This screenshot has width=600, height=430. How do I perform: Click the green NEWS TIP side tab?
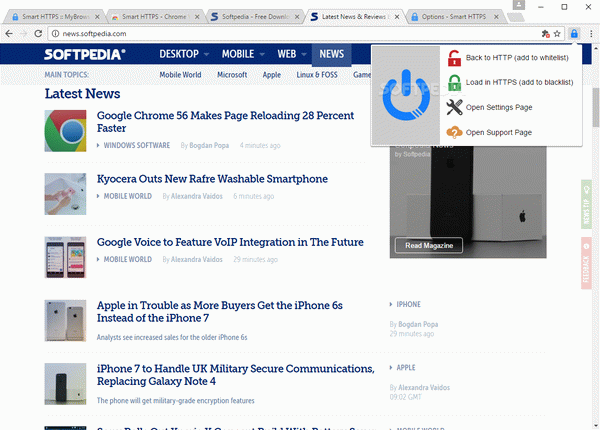[x=586, y=204]
